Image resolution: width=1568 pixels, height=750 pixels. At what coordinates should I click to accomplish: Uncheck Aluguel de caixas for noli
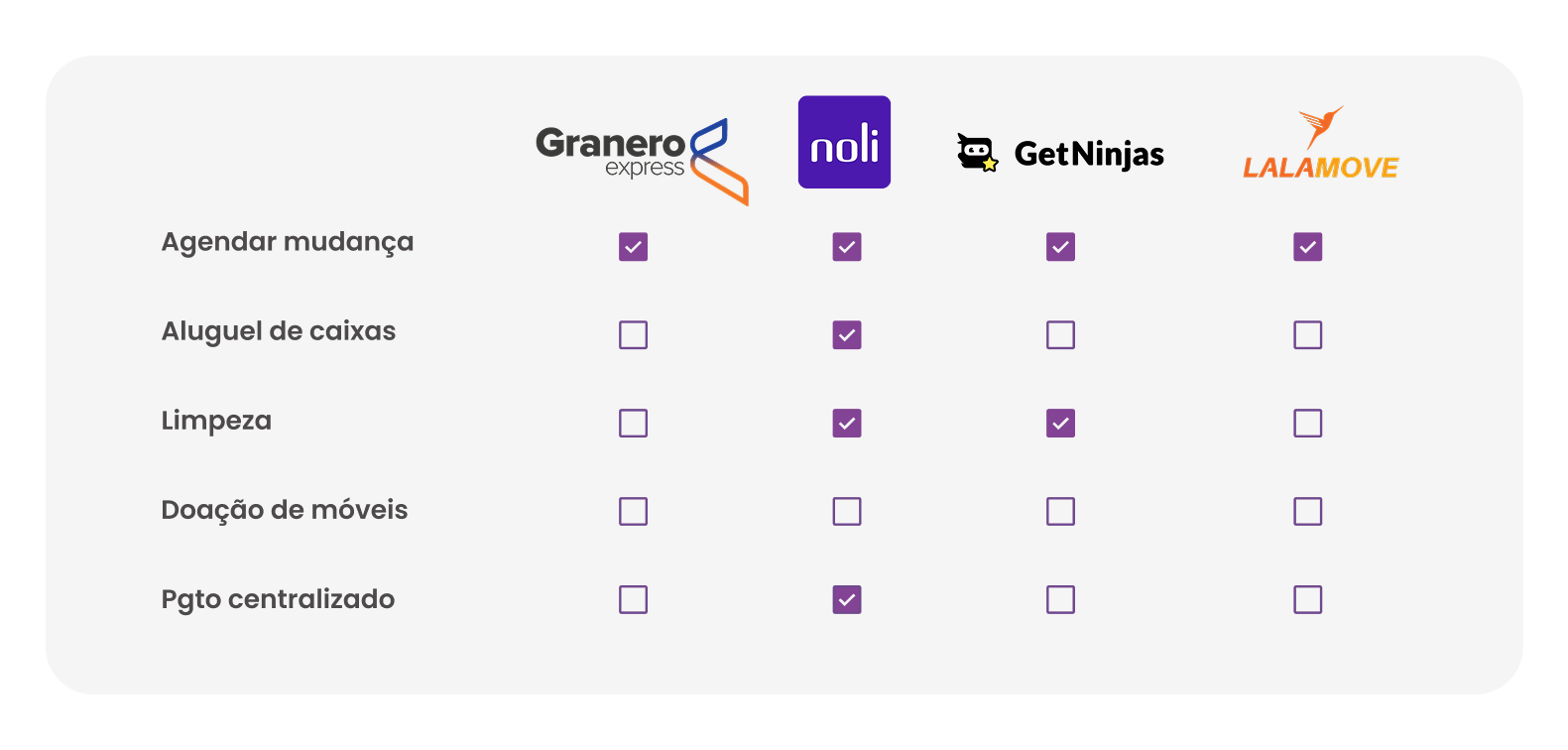click(x=847, y=335)
